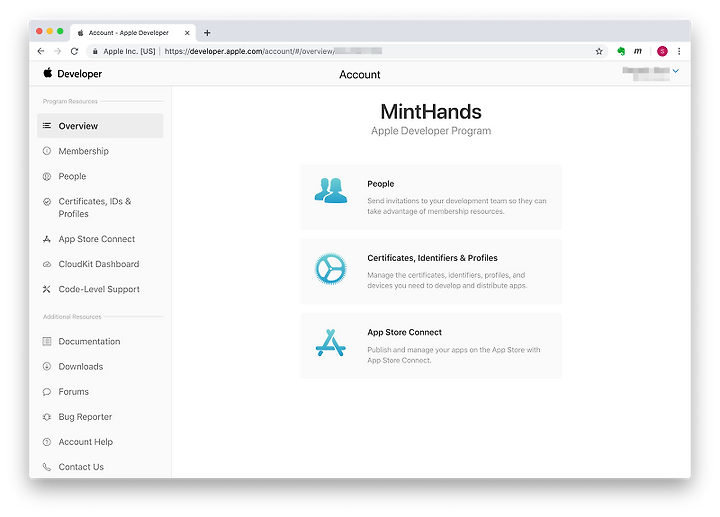The height and width of the screenshot is (517, 720).
Task: Click the Account Help question icon
Action: pyautogui.click(x=47, y=442)
